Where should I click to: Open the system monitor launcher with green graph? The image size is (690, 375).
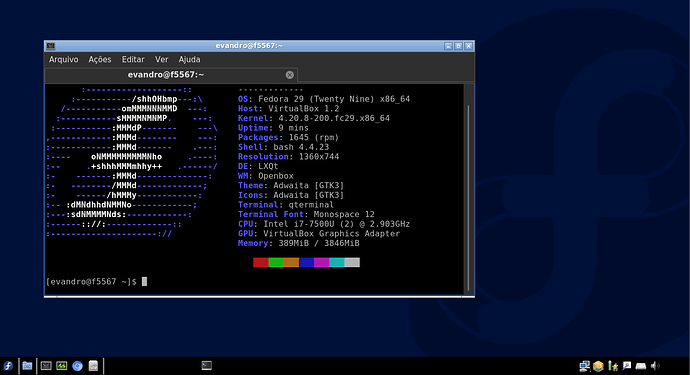point(62,366)
